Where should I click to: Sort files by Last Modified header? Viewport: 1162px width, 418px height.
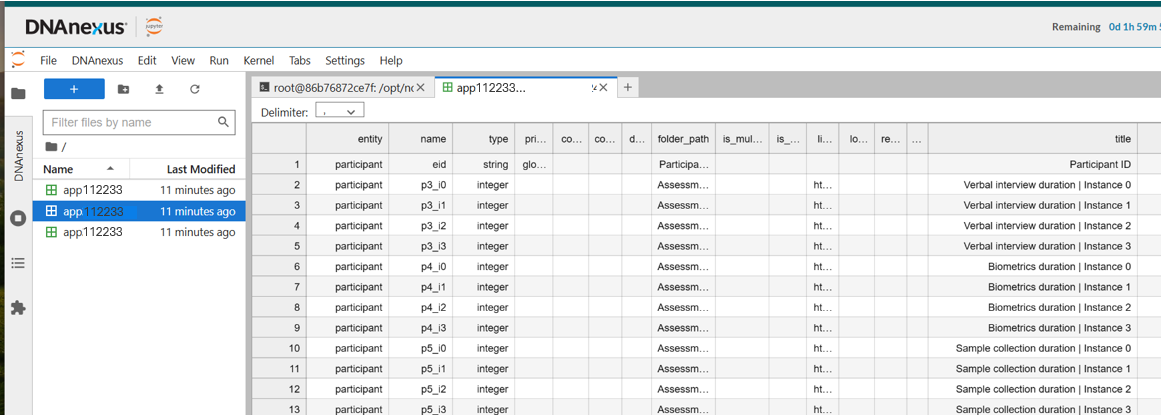point(200,169)
